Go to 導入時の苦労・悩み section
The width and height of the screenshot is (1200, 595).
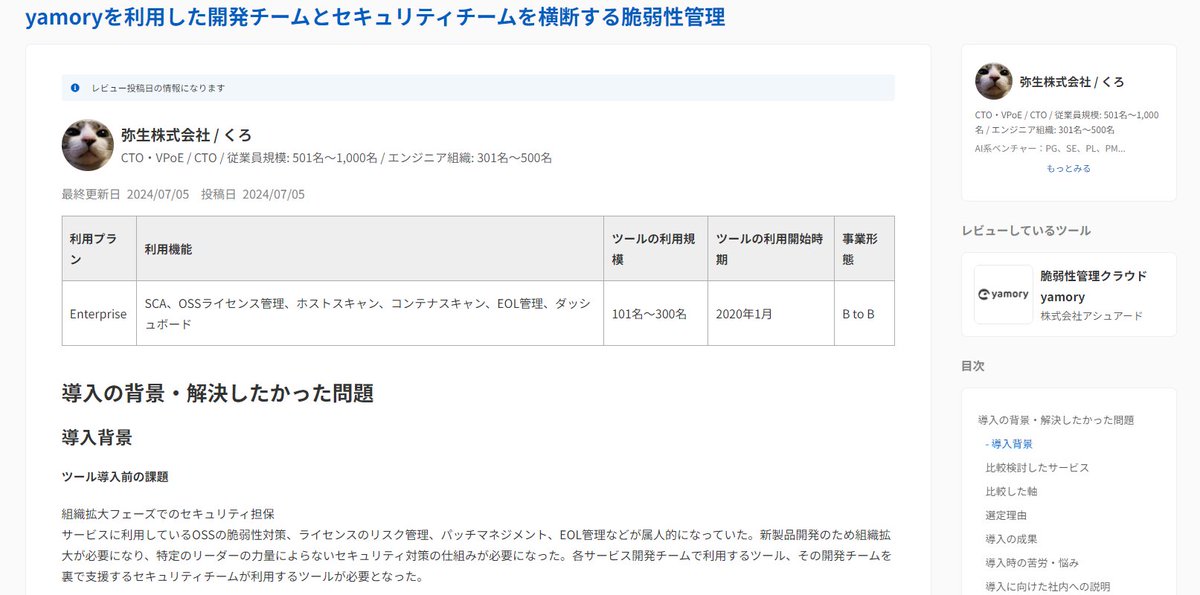(x=1032, y=563)
